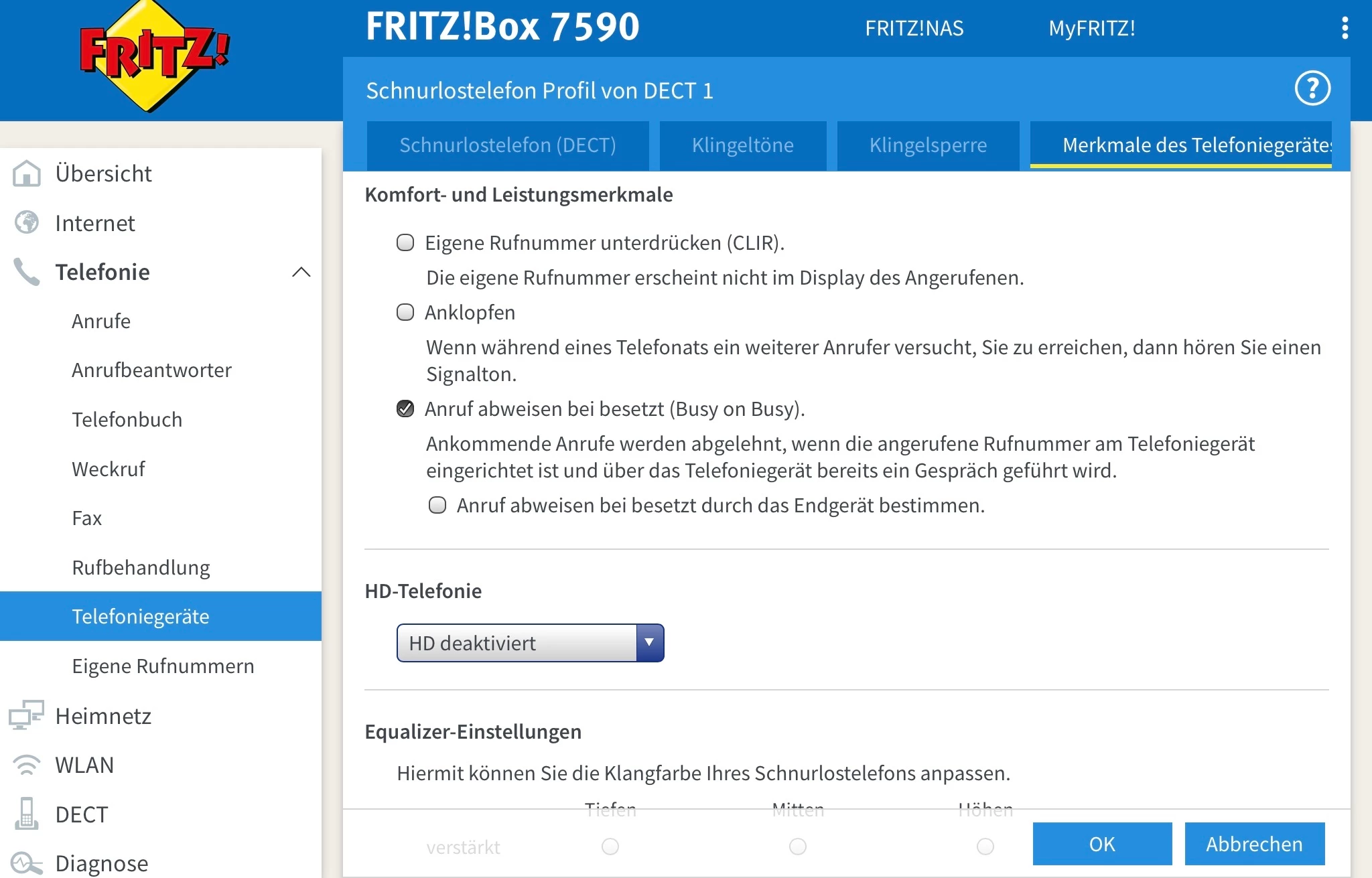Switch to the Klingeltöne tab
Image resolution: width=1372 pixels, height=878 pixels.
[742, 145]
